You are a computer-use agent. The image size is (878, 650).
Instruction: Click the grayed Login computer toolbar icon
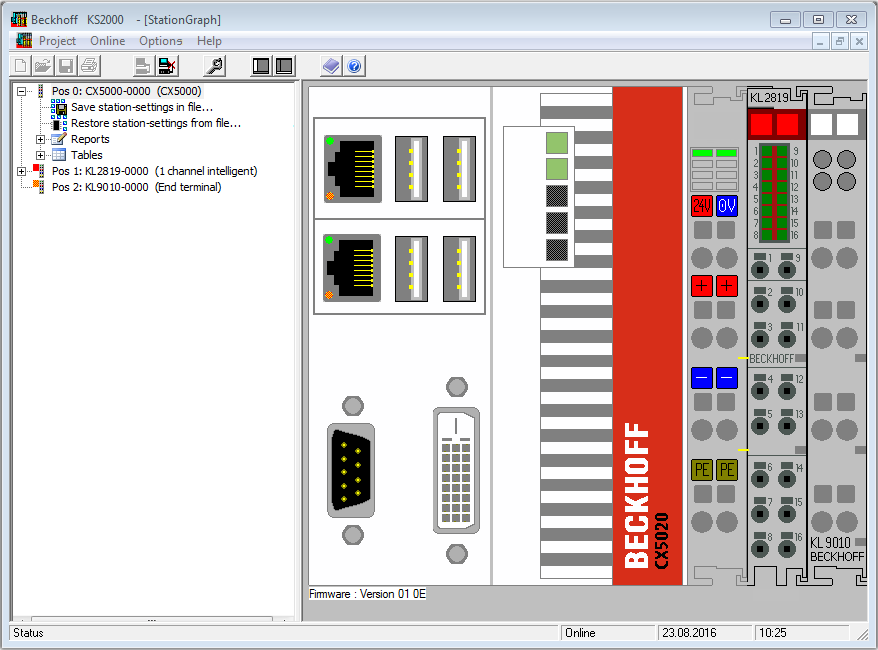pyautogui.click(x=143, y=66)
